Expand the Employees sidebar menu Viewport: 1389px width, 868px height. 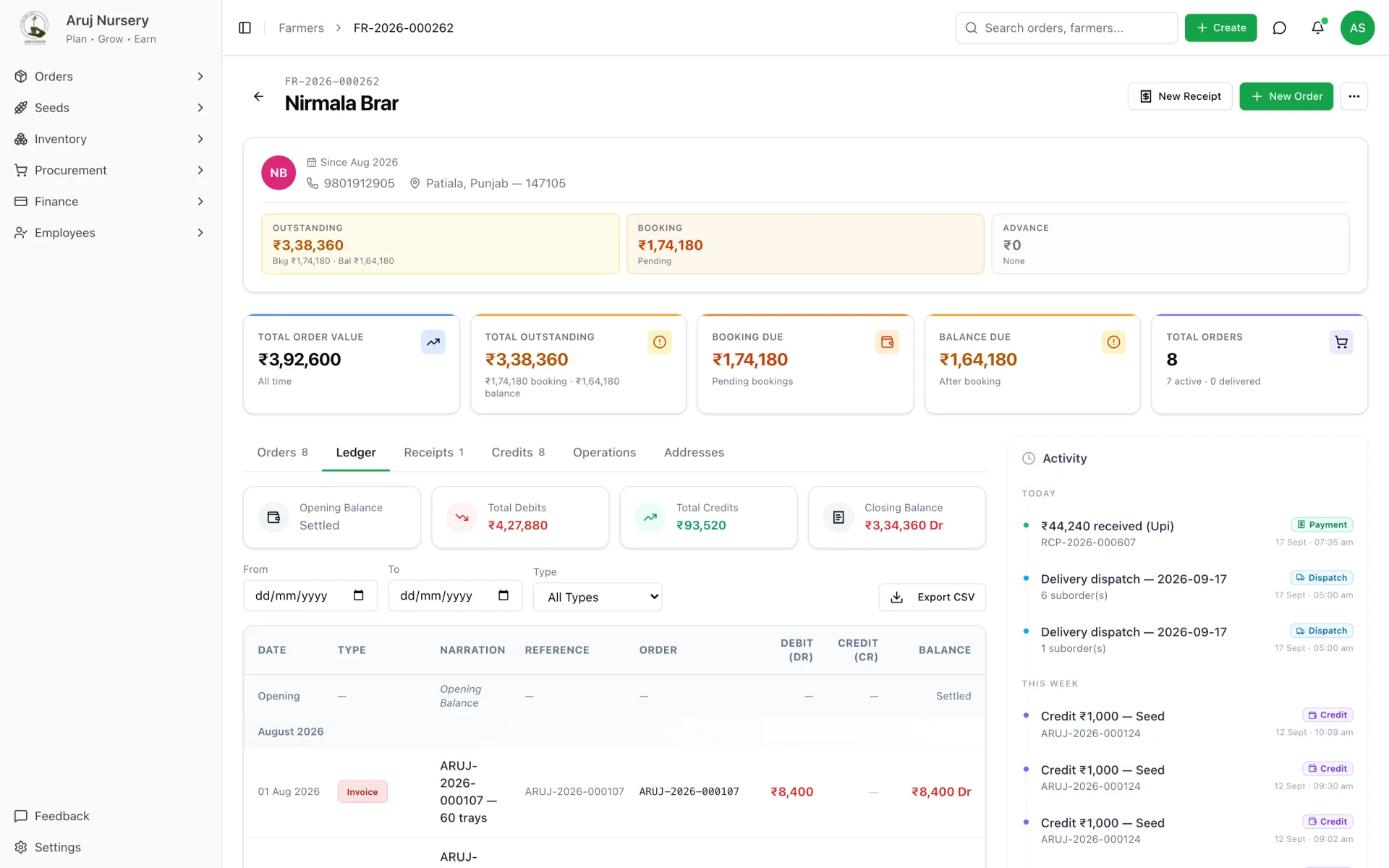tap(110, 233)
